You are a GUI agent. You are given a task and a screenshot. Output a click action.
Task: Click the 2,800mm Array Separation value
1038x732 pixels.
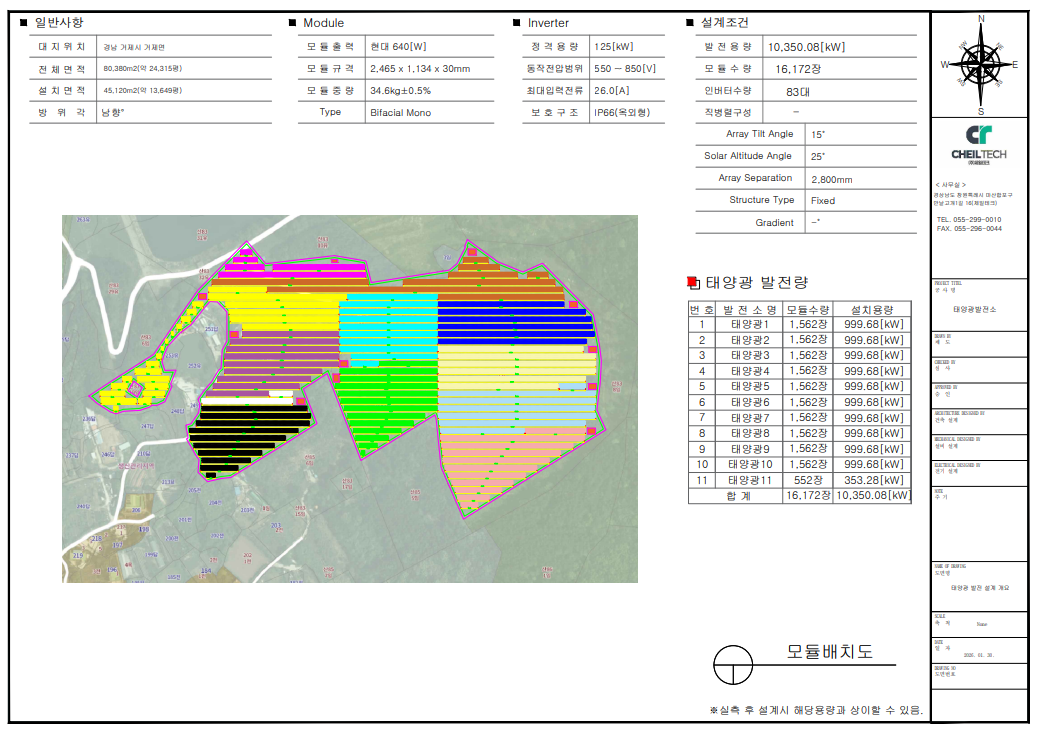831,179
